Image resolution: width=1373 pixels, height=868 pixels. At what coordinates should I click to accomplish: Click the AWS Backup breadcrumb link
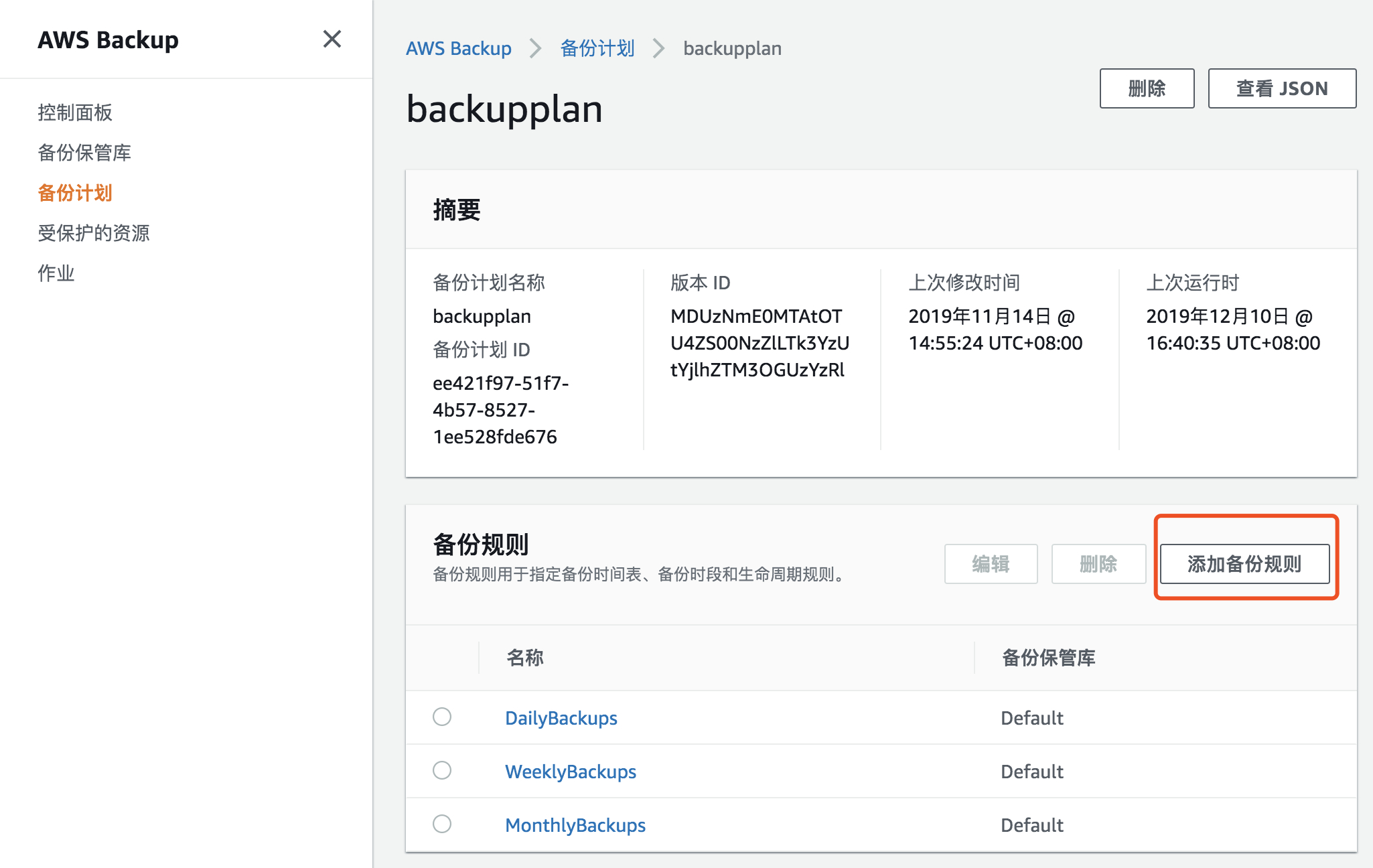459,48
